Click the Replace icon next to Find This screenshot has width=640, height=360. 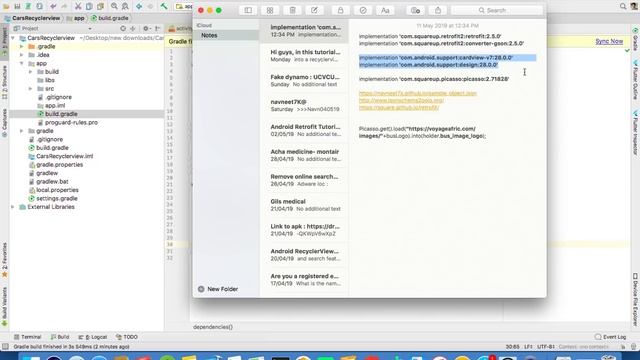[125, 6]
